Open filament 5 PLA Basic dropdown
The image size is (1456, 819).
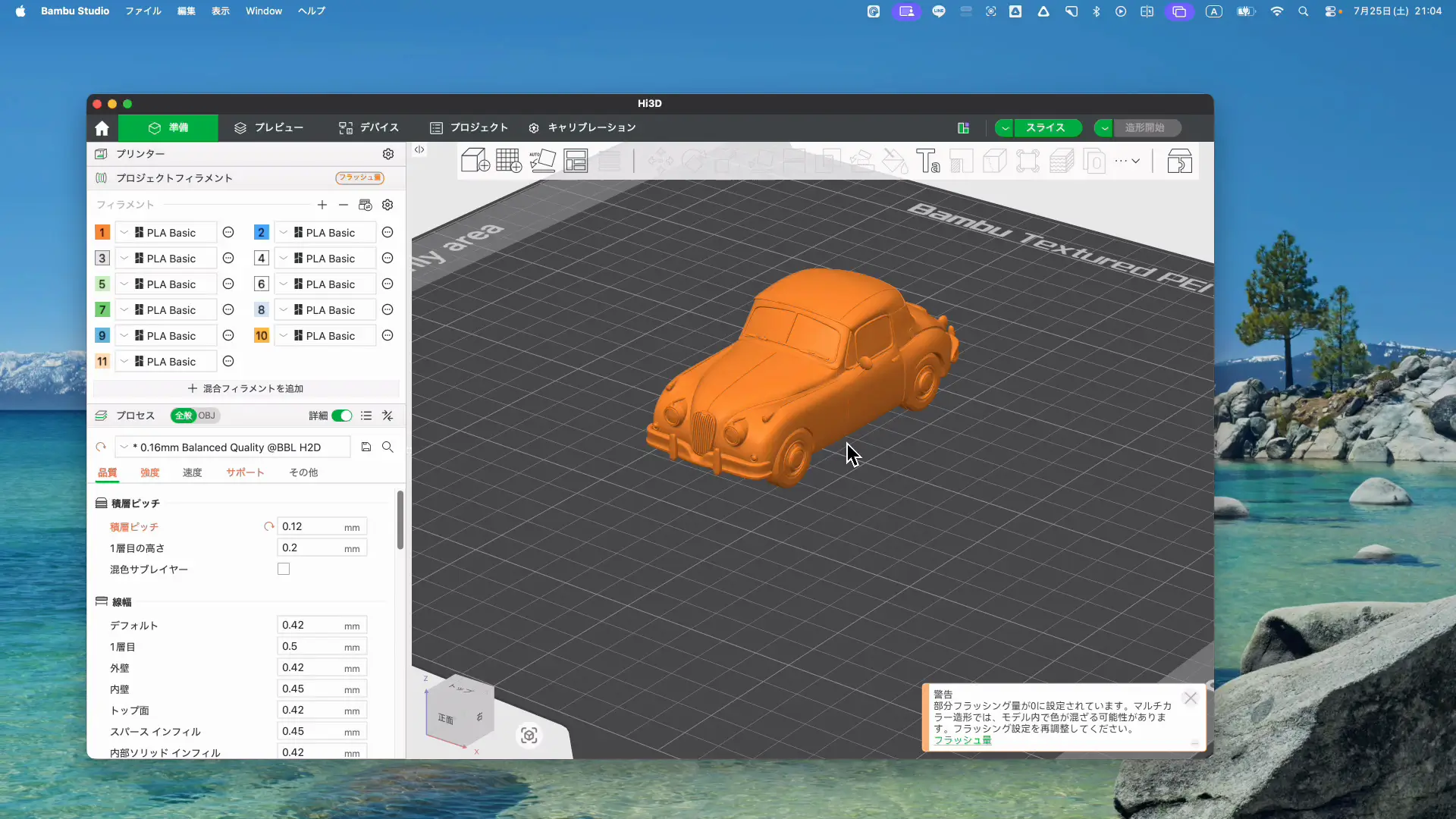(x=165, y=284)
